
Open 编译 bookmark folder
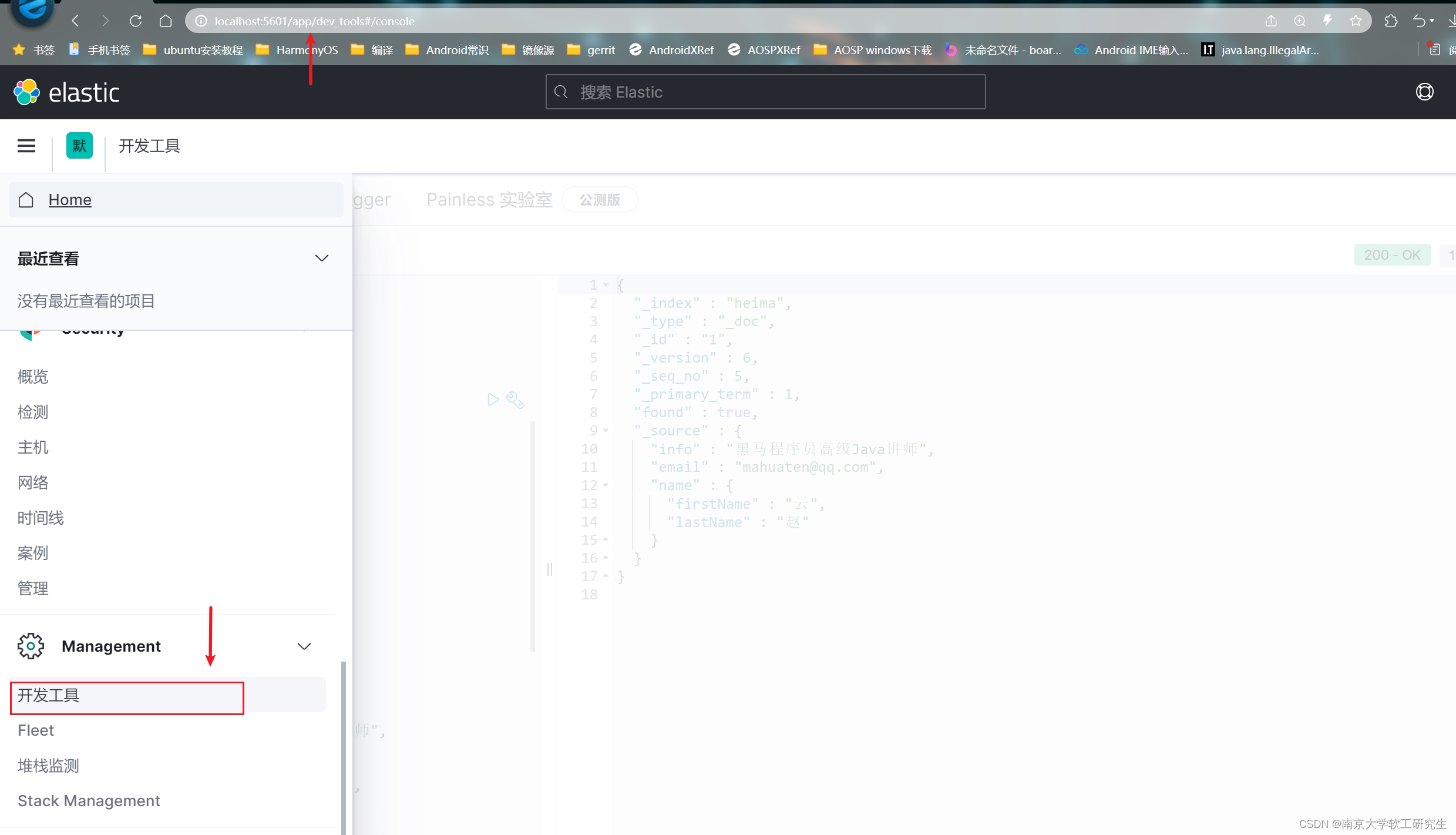point(372,50)
